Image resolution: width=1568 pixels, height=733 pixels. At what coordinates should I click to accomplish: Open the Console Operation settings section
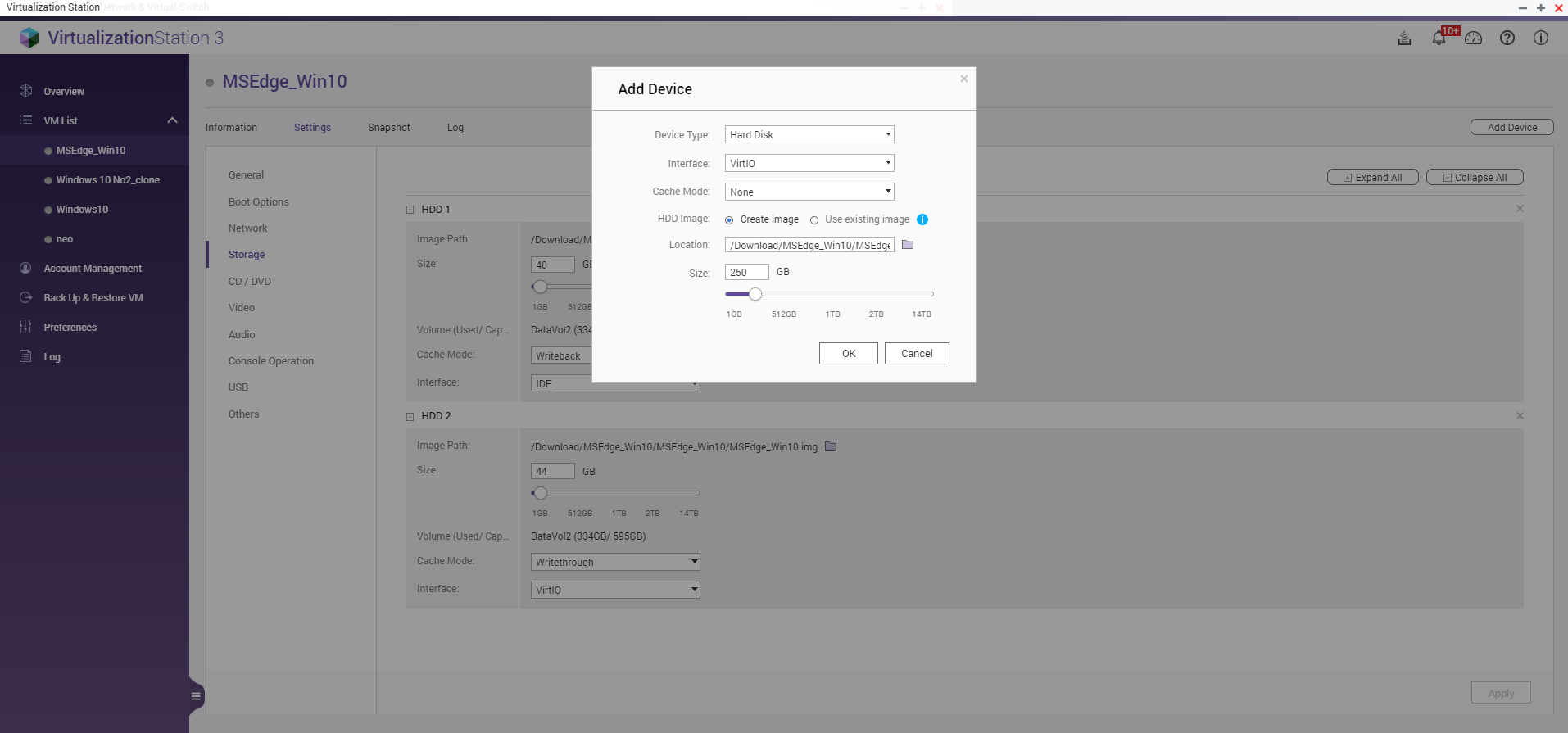pos(271,360)
